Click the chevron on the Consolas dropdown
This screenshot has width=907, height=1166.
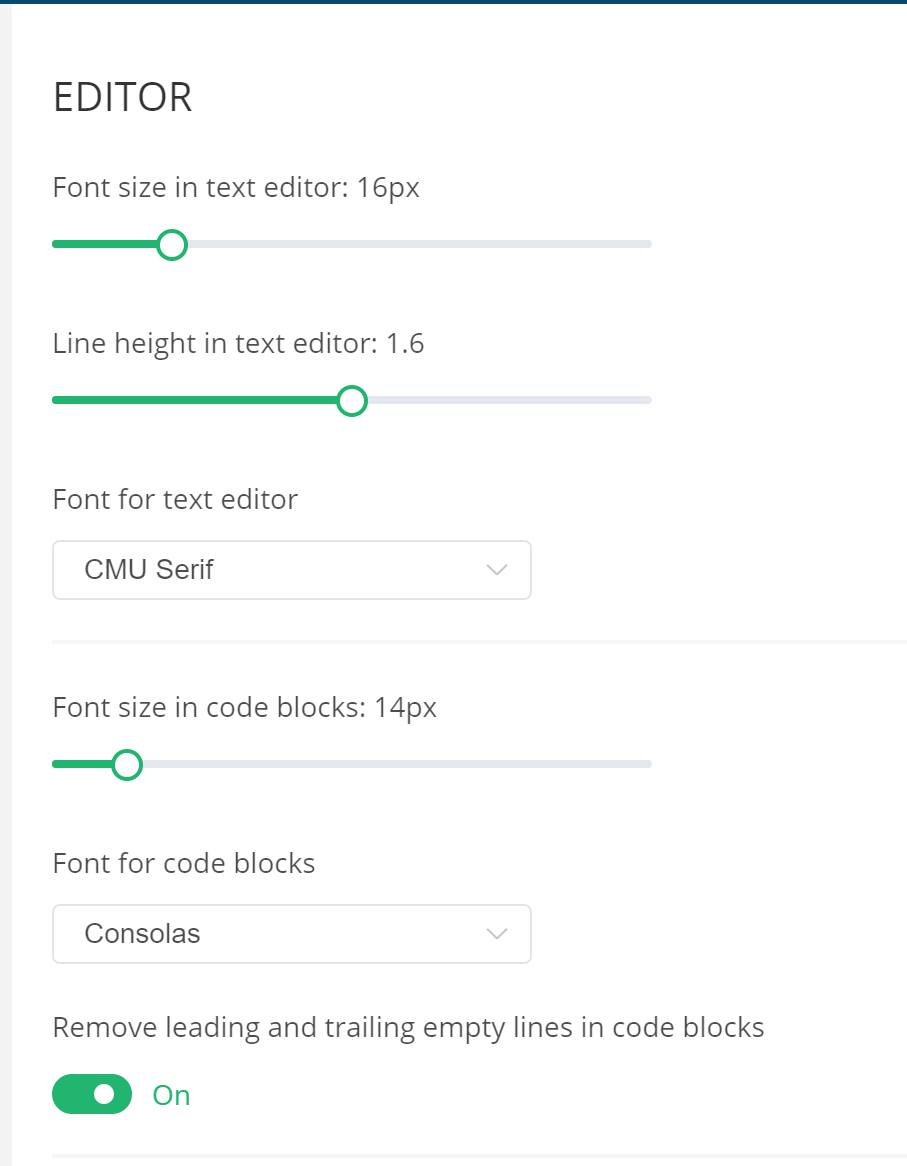(x=496, y=933)
